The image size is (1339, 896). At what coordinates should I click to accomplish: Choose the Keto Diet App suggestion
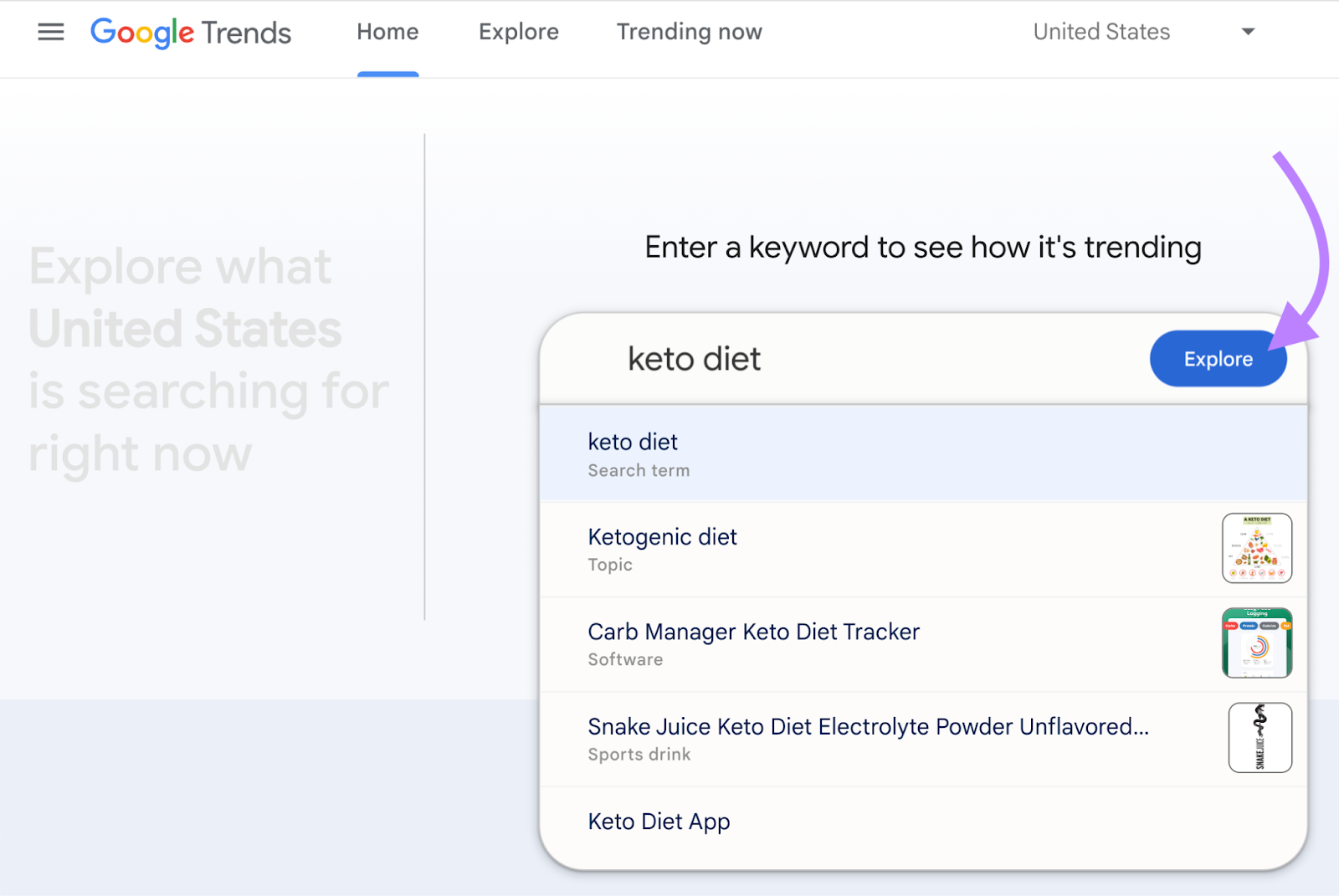pyautogui.click(x=837, y=822)
